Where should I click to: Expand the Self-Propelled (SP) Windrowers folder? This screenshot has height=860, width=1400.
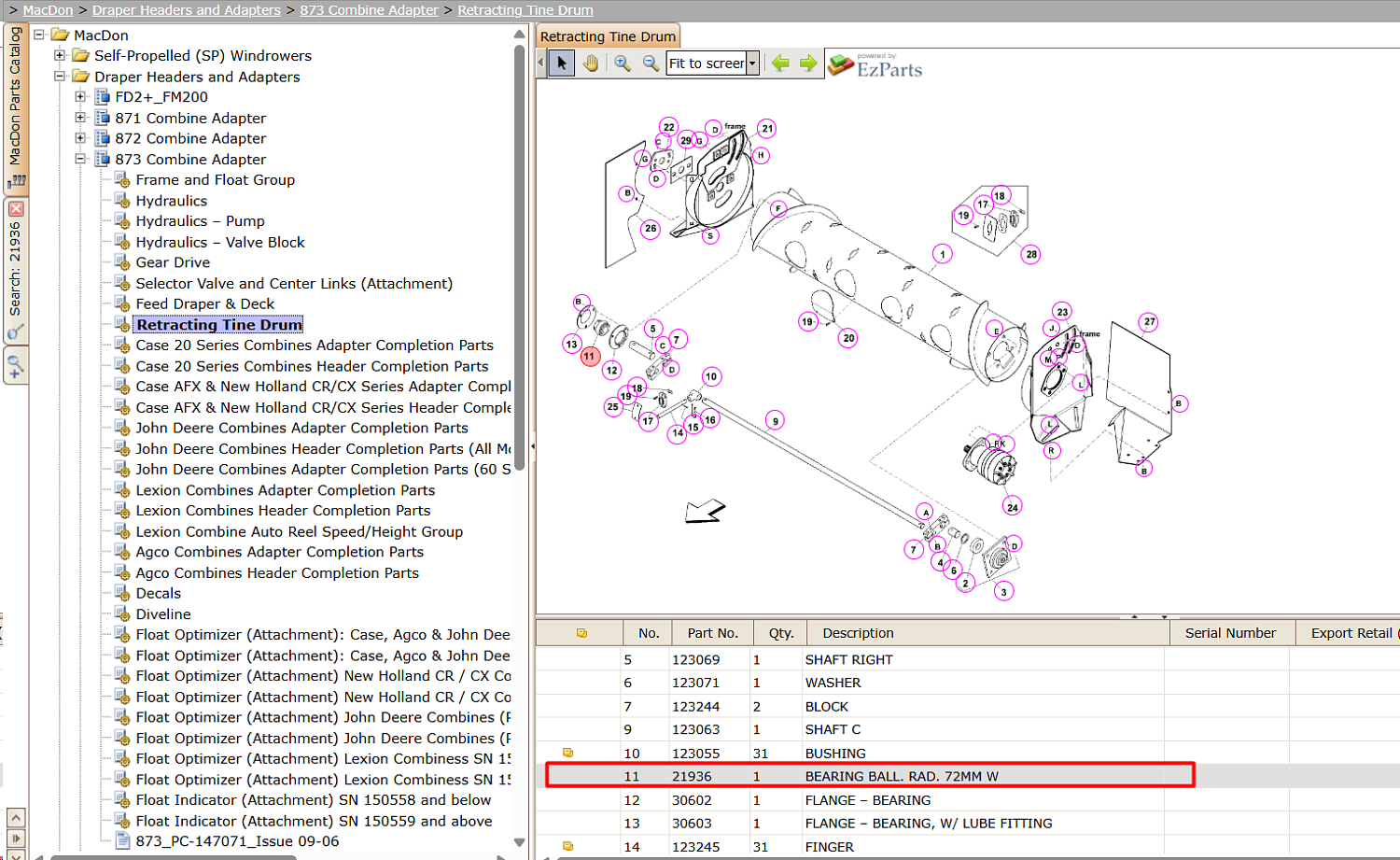[x=60, y=56]
